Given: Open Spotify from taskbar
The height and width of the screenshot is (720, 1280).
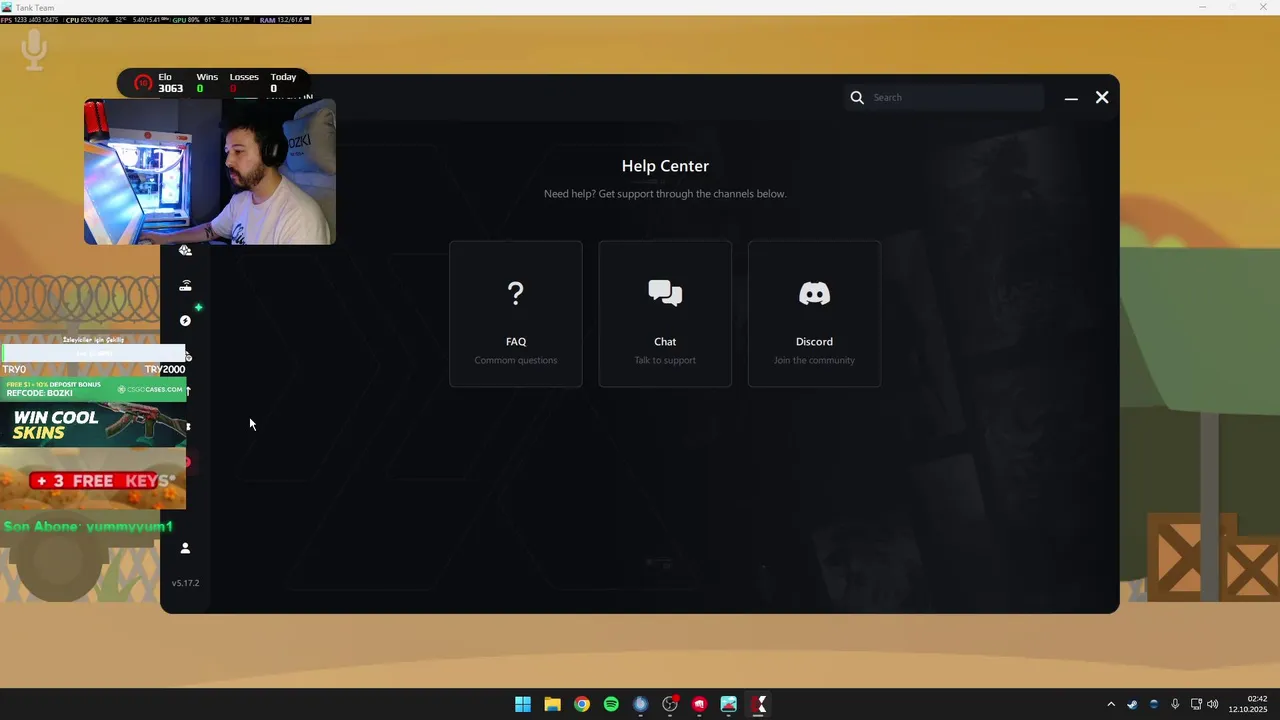Looking at the screenshot, I should tap(611, 704).
